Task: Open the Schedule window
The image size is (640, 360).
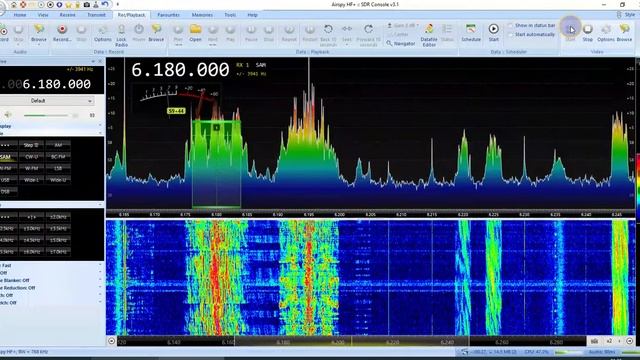Action: coord(471,33)
